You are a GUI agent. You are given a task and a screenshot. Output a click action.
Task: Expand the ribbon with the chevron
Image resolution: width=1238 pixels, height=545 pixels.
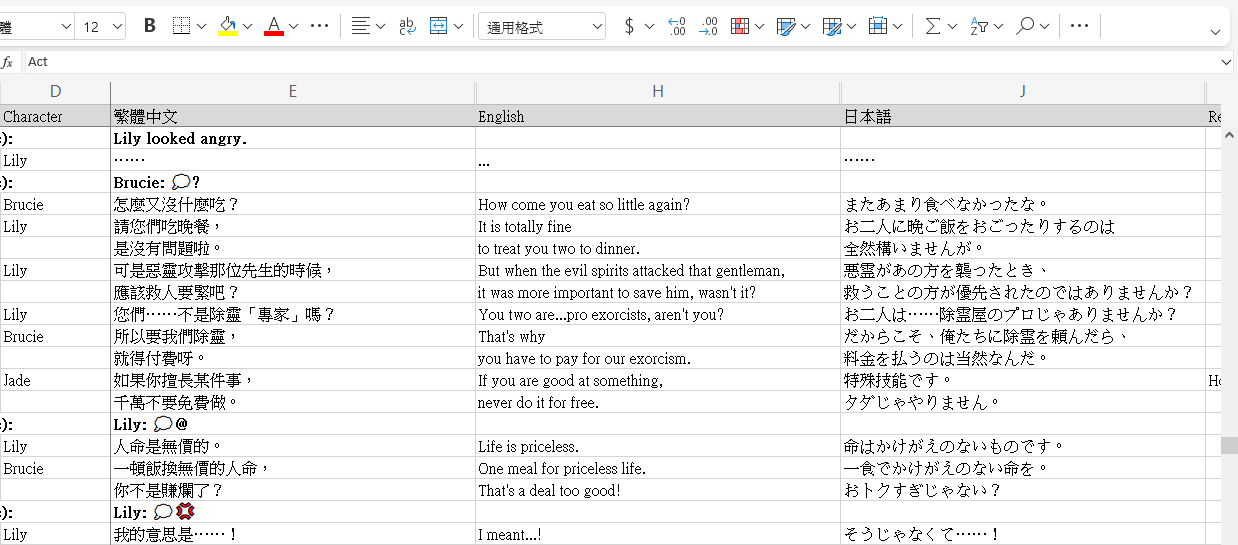(1215, 32)
